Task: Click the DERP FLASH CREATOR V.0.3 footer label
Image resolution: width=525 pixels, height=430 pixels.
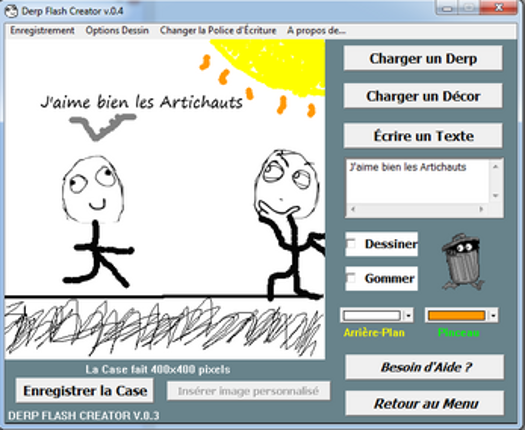Action: 83,416
